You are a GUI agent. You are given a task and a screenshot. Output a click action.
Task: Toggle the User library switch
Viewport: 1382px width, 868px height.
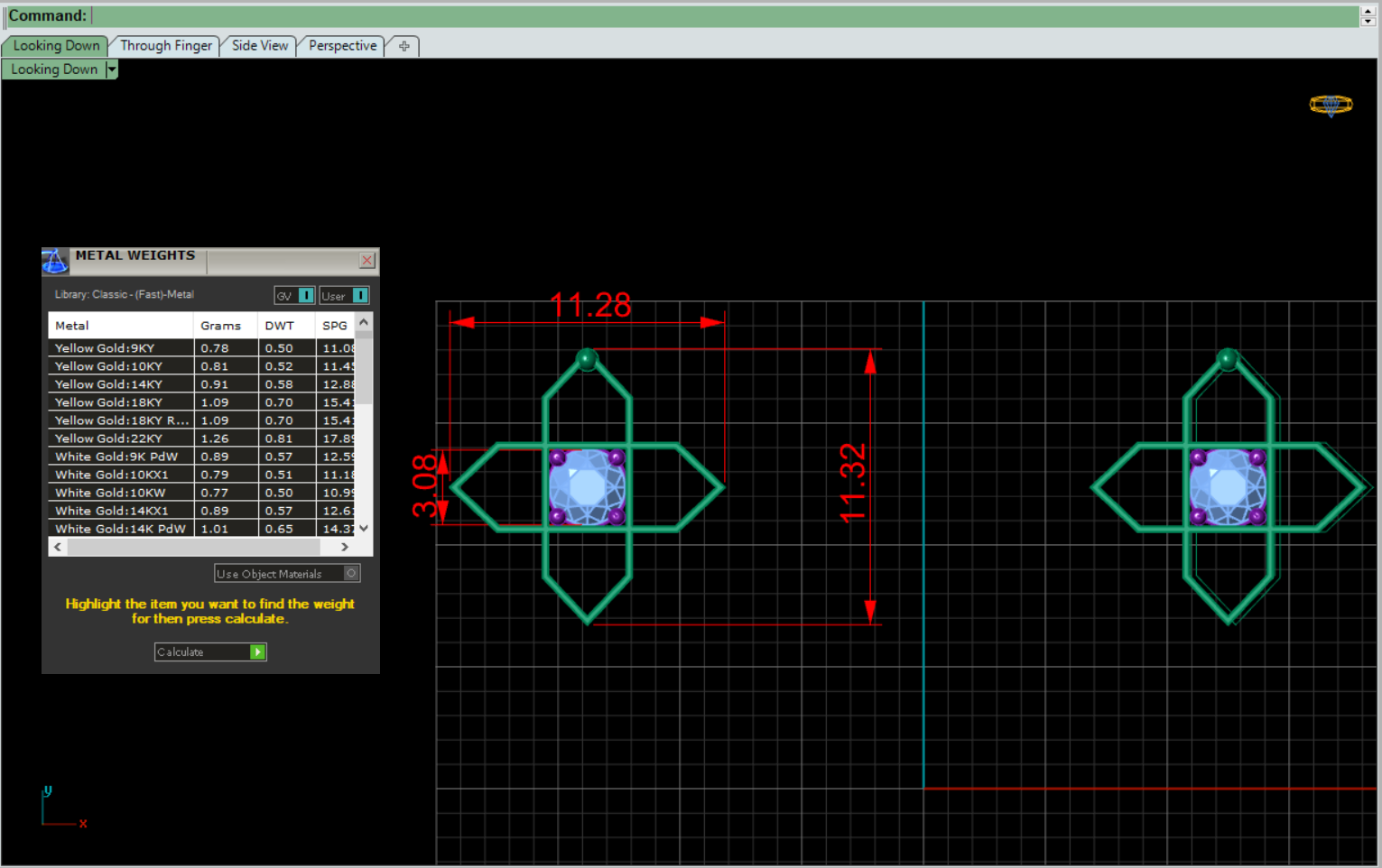(x=360, y=296)
